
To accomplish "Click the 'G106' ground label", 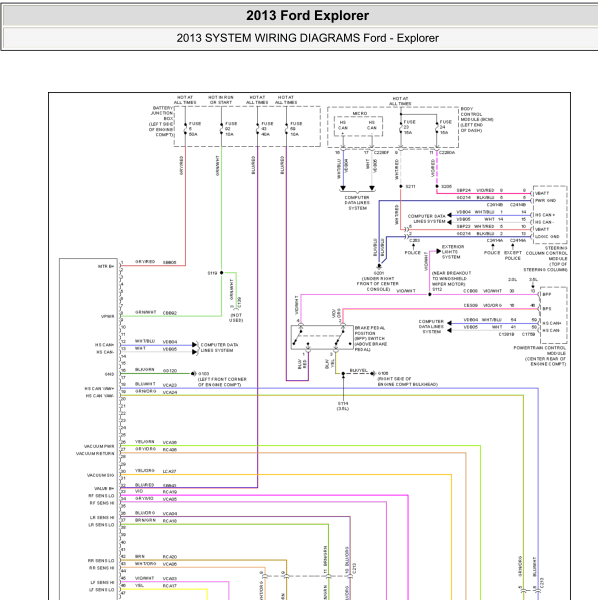I will pyautogui.click(x=383, y=373).
